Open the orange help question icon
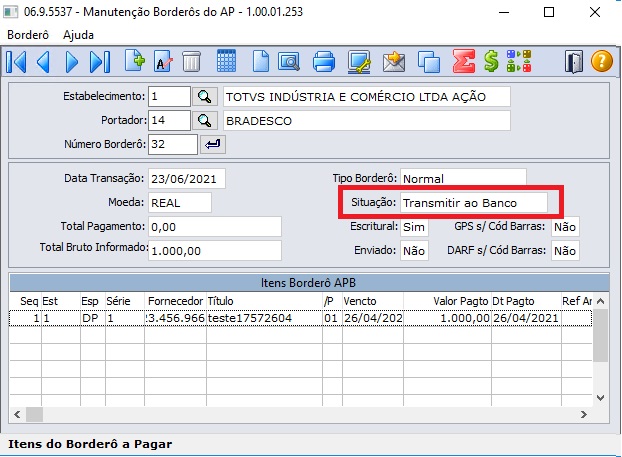 pyautogui.click(x=602, y=61)
